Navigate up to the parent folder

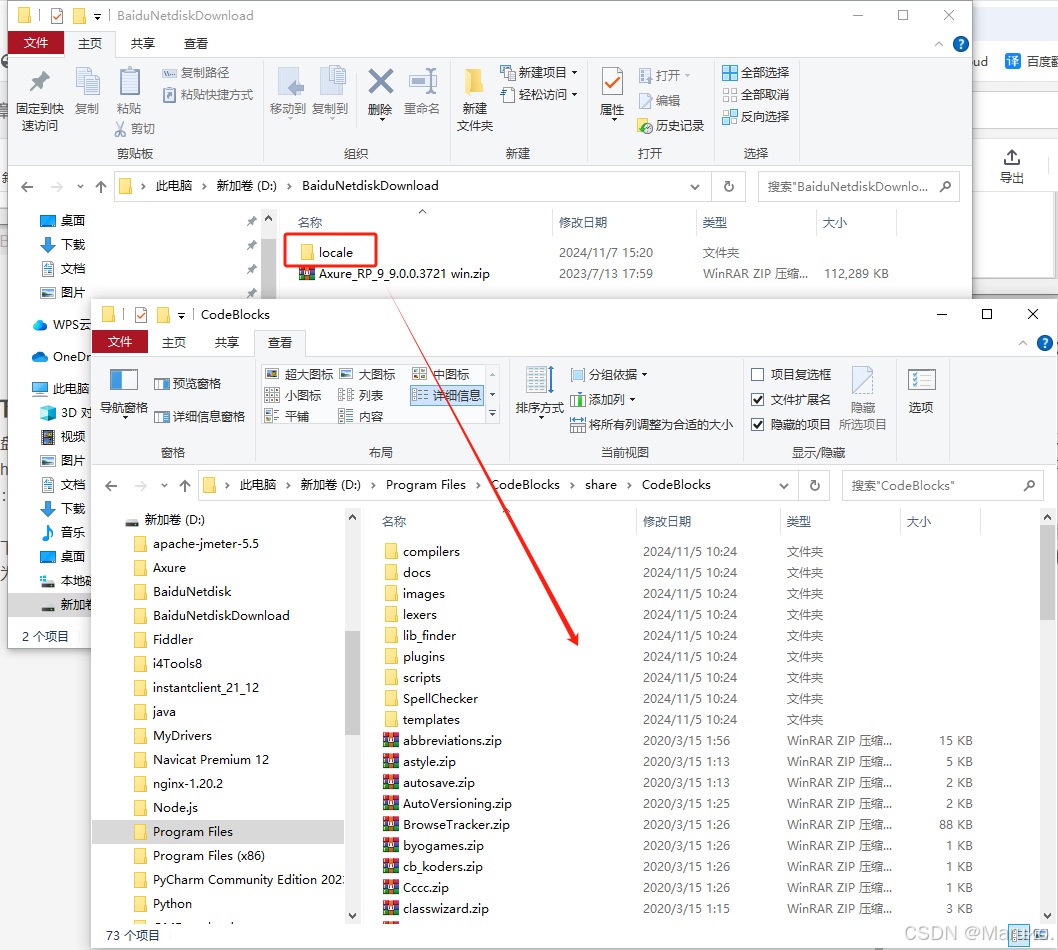[x=186, y=485]
